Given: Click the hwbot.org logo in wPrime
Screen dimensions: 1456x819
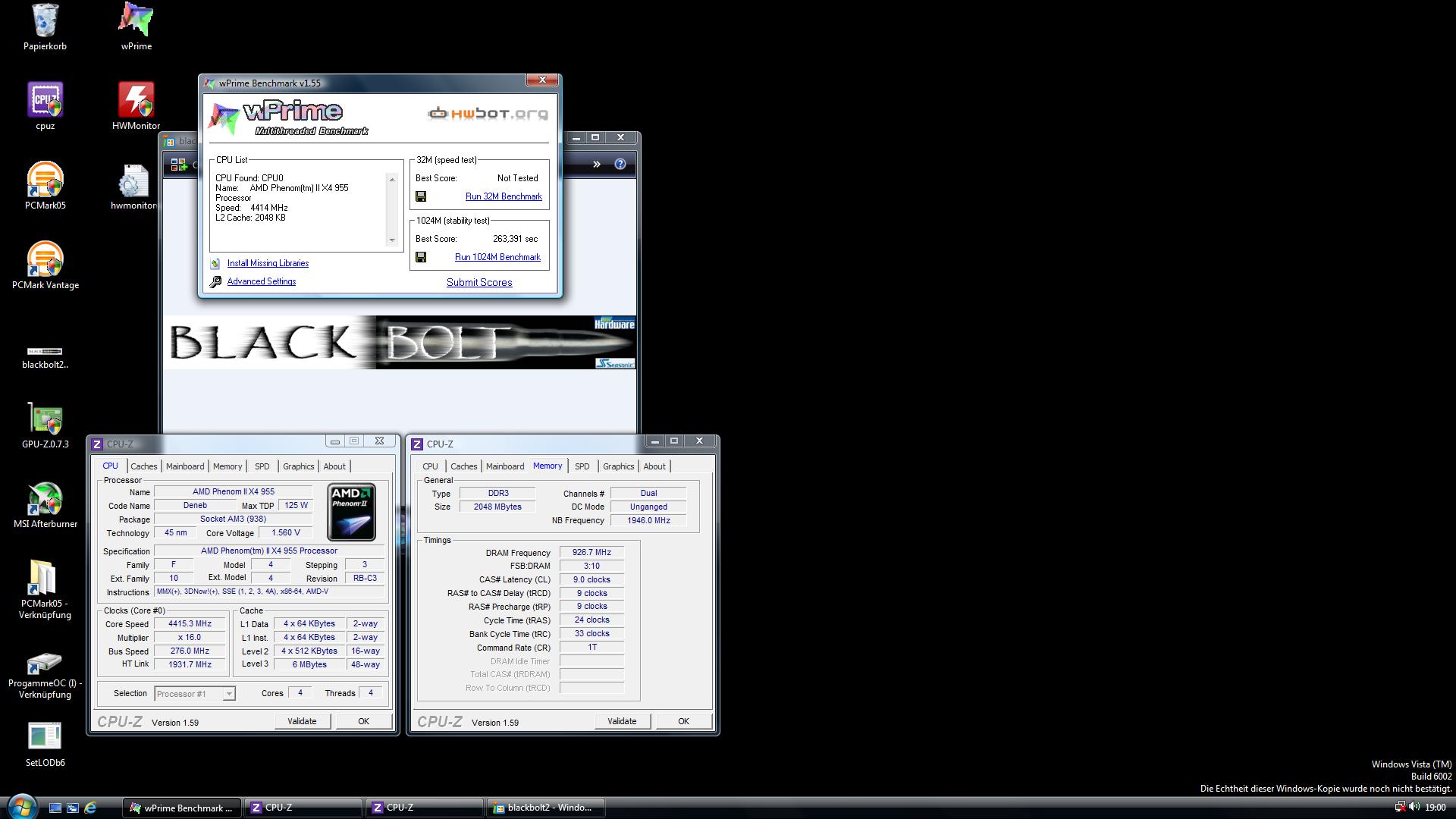Looking at the screenshot, I should click(x=488, y=114).
